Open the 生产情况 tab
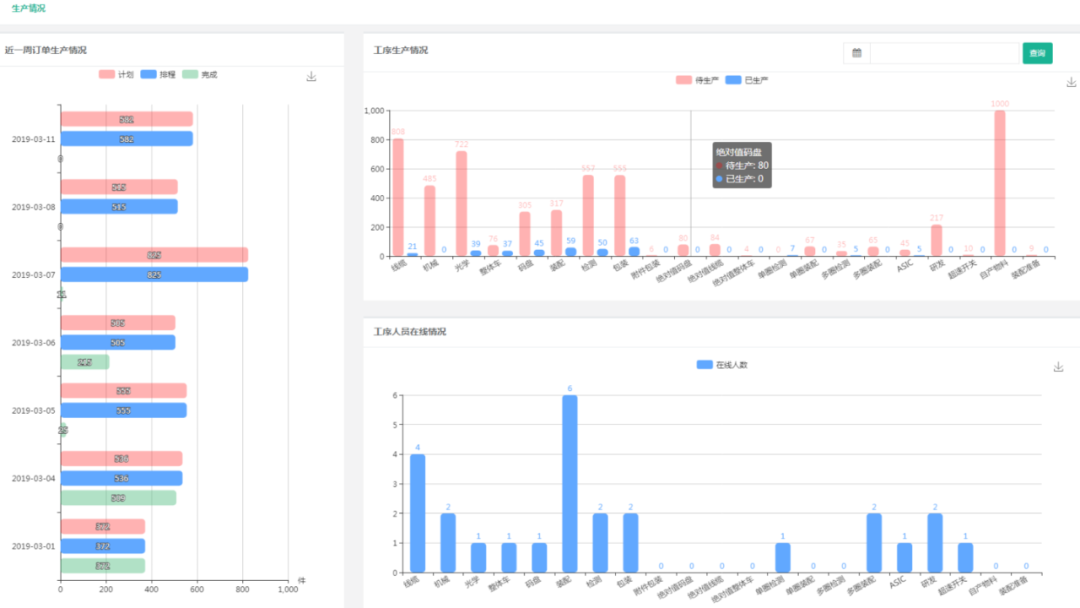This screenshot has height=608, width=1080. tap(28, 8)
